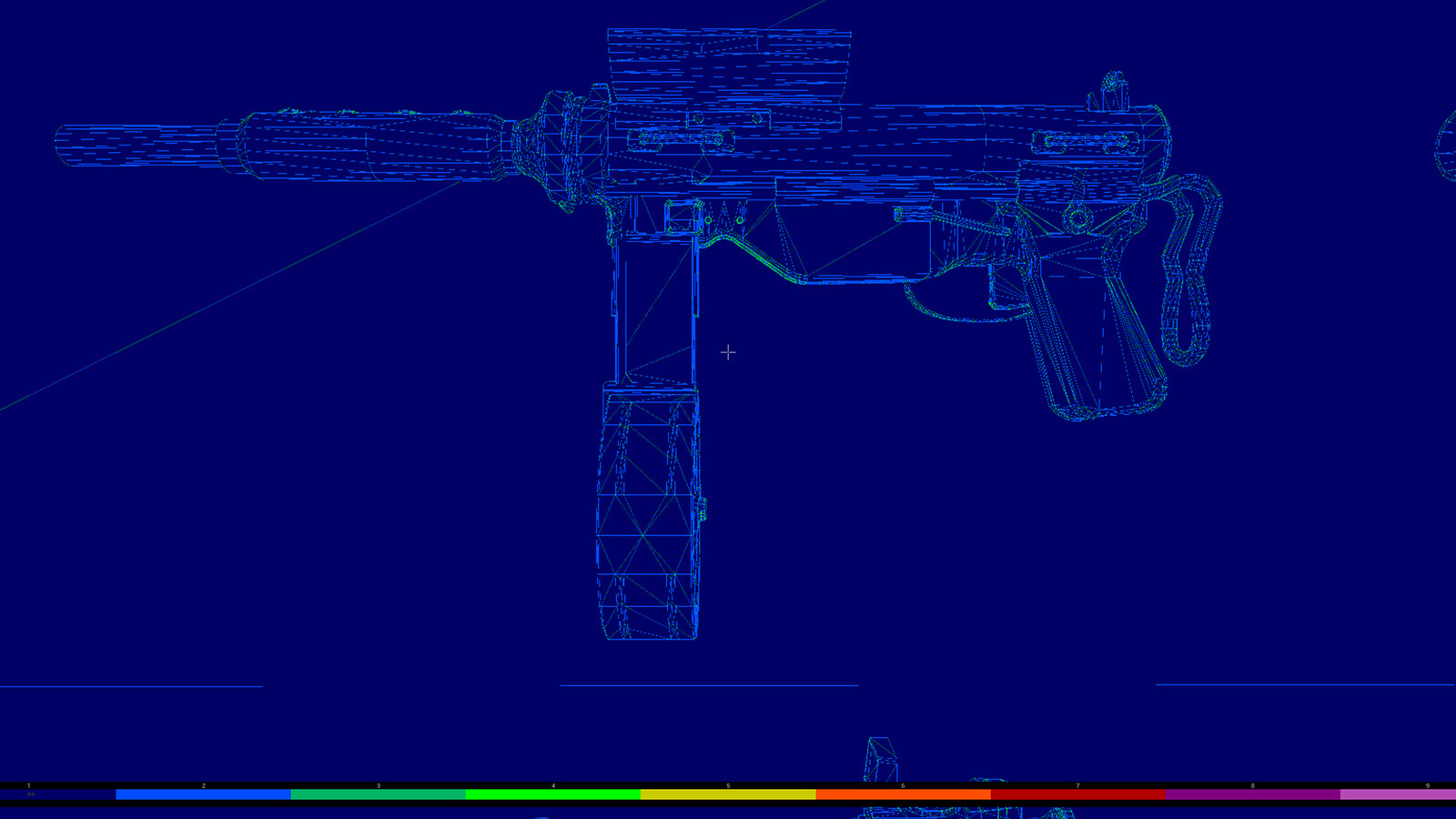Image resolution: width=1456 pixels, height=819 pixels.
Task: Click the pink segment at the legend end
Action: tap(1398, 794)
